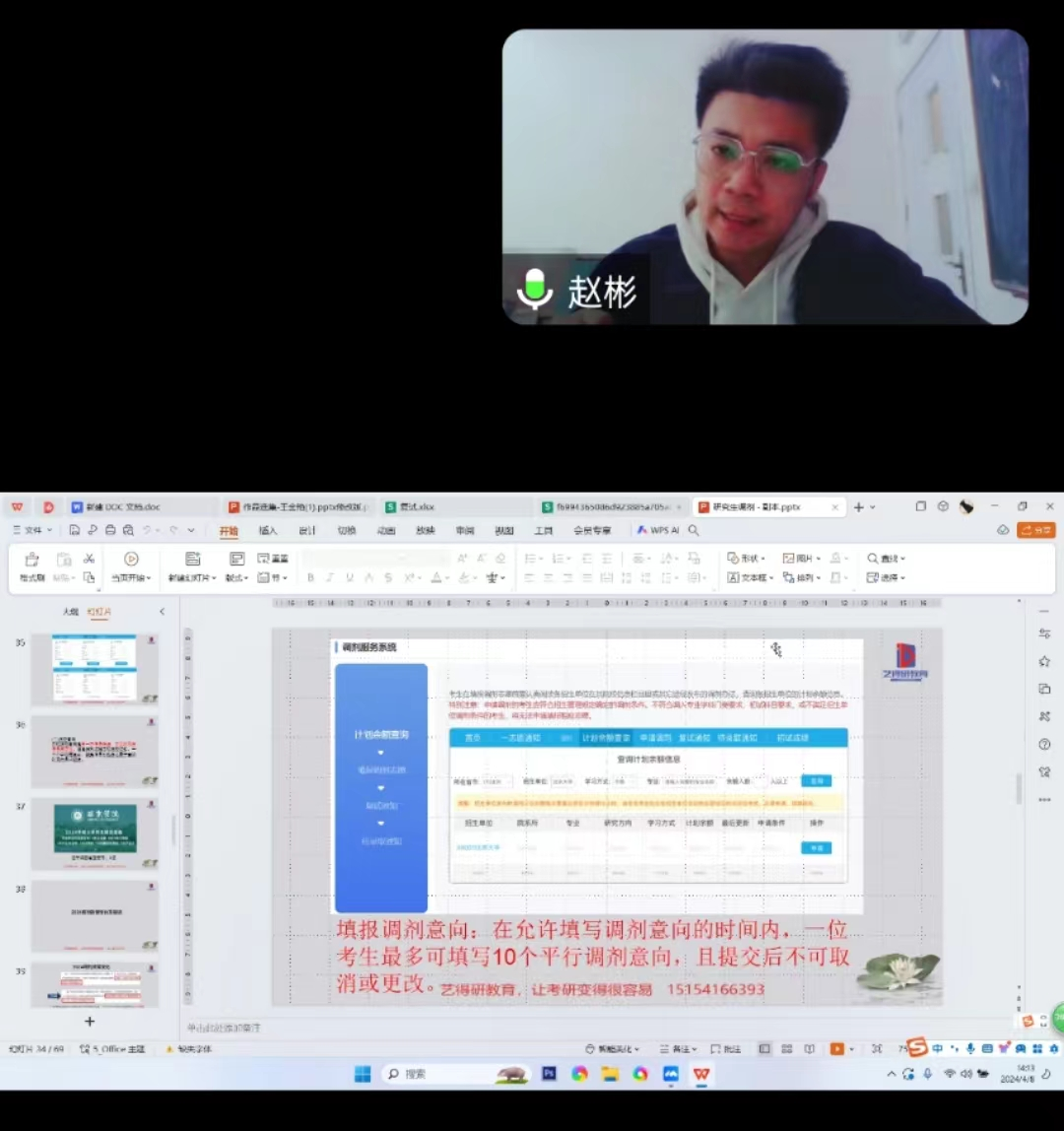This screenshot has height=1131, width=1064.
Task: Click the search magnifier beside WPS AI
Action: tap(694, 530)
